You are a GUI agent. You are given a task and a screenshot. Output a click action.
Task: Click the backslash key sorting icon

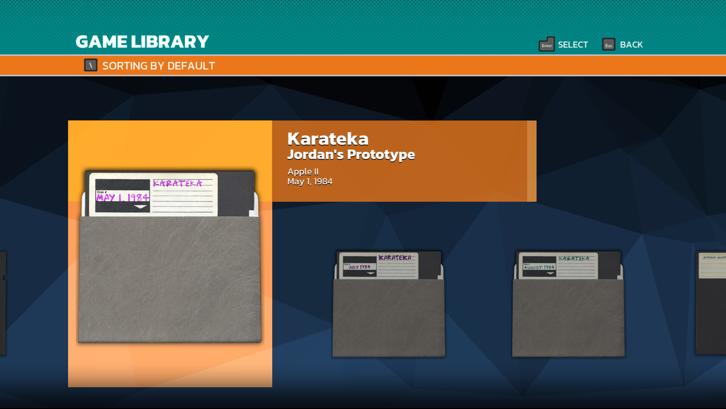(90, 65)
